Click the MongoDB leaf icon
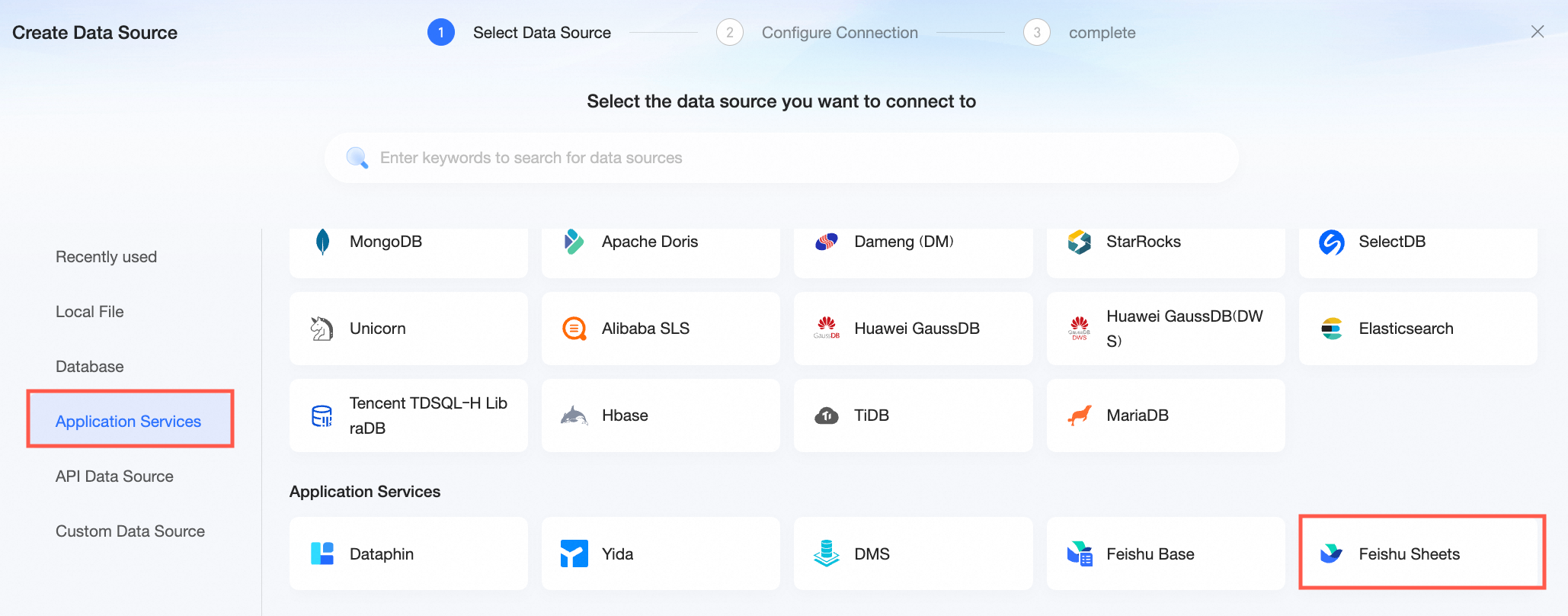The height and width of the screenshot is (616, 1568). tap(322, 242)
